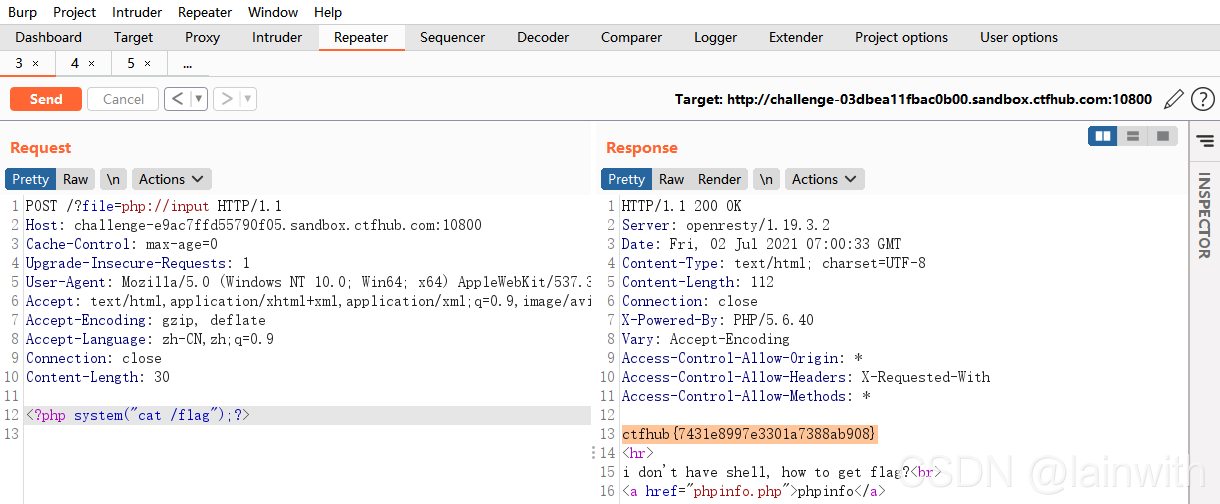Image resolution: width=1220 pixels, height=504 pixels.
Task: Send the request
Action: tap(46, 99)
